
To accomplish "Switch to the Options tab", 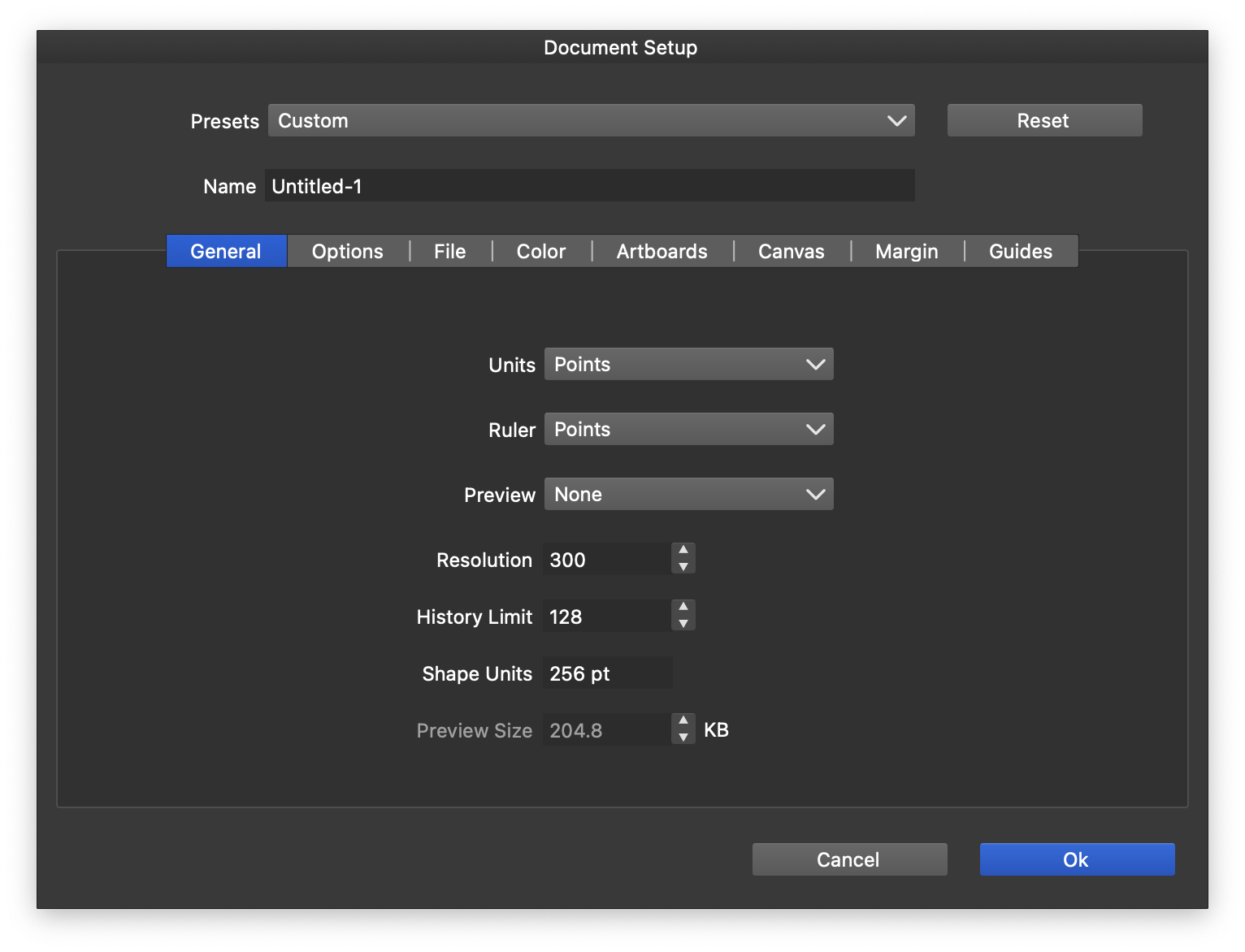I will (347, 251).
